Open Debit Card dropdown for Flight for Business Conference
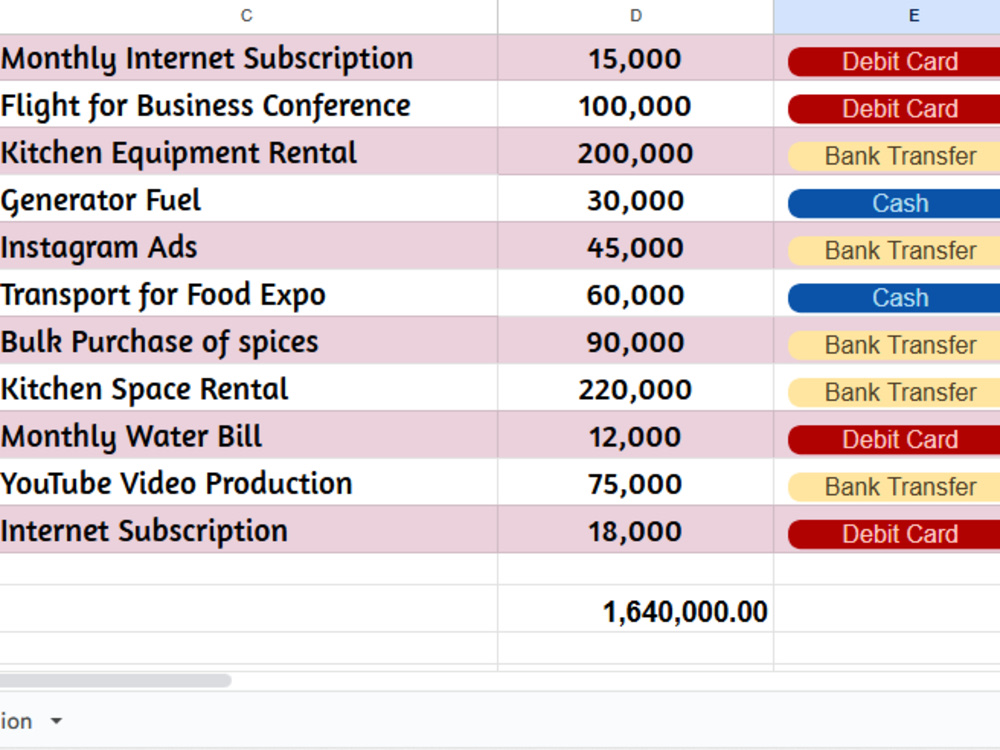1000x750 pixels. click(894, 109)
